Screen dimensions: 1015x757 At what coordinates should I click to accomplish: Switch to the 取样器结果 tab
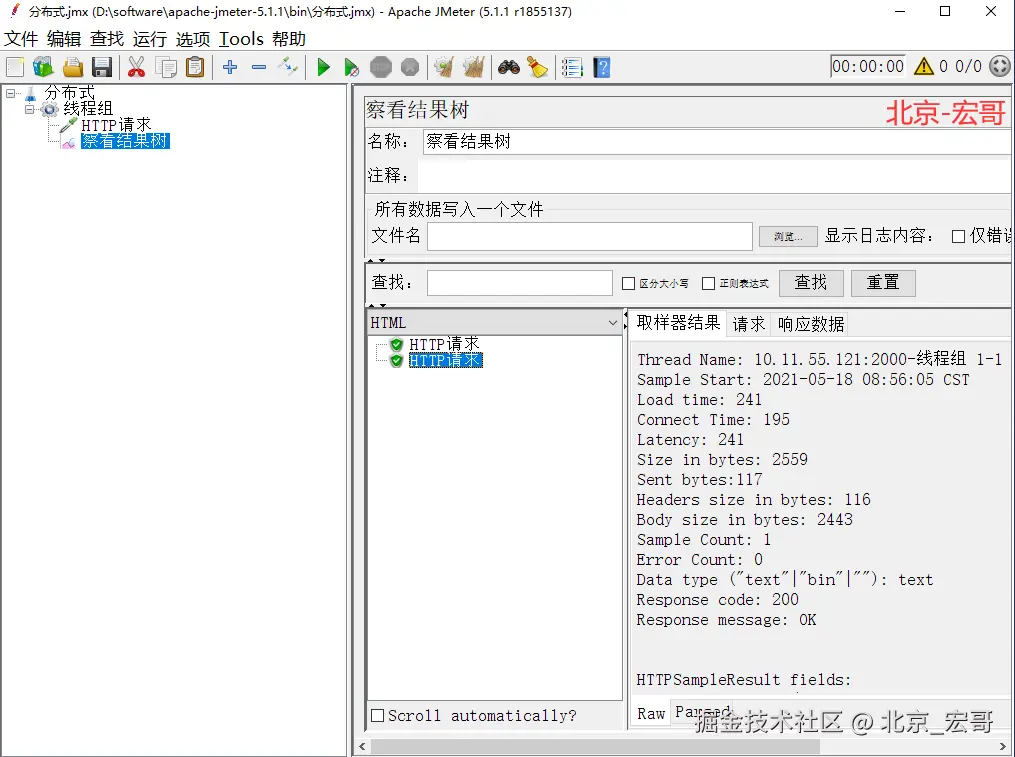pos(678,322)
